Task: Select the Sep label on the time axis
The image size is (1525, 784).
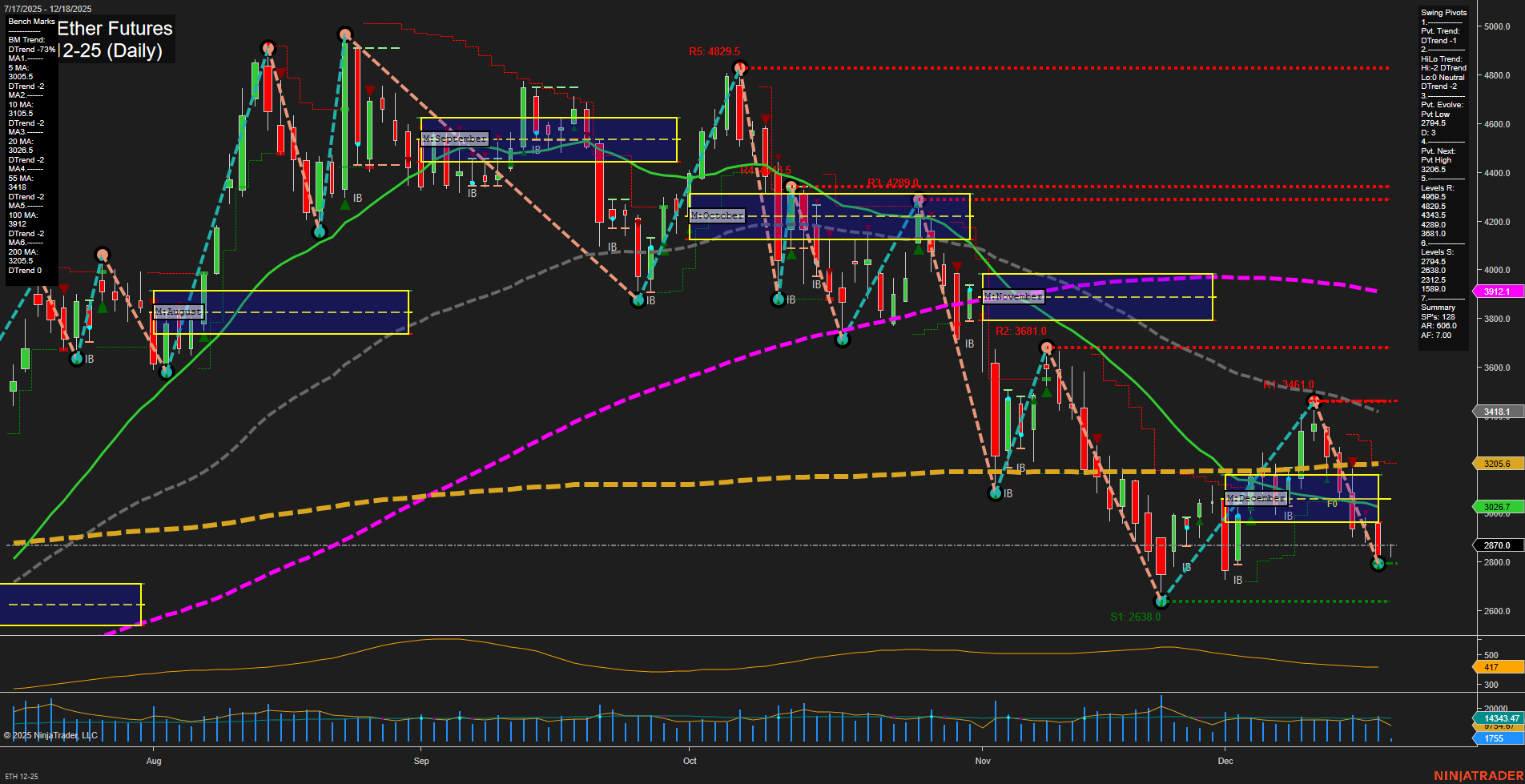Action: coord(421,761)
